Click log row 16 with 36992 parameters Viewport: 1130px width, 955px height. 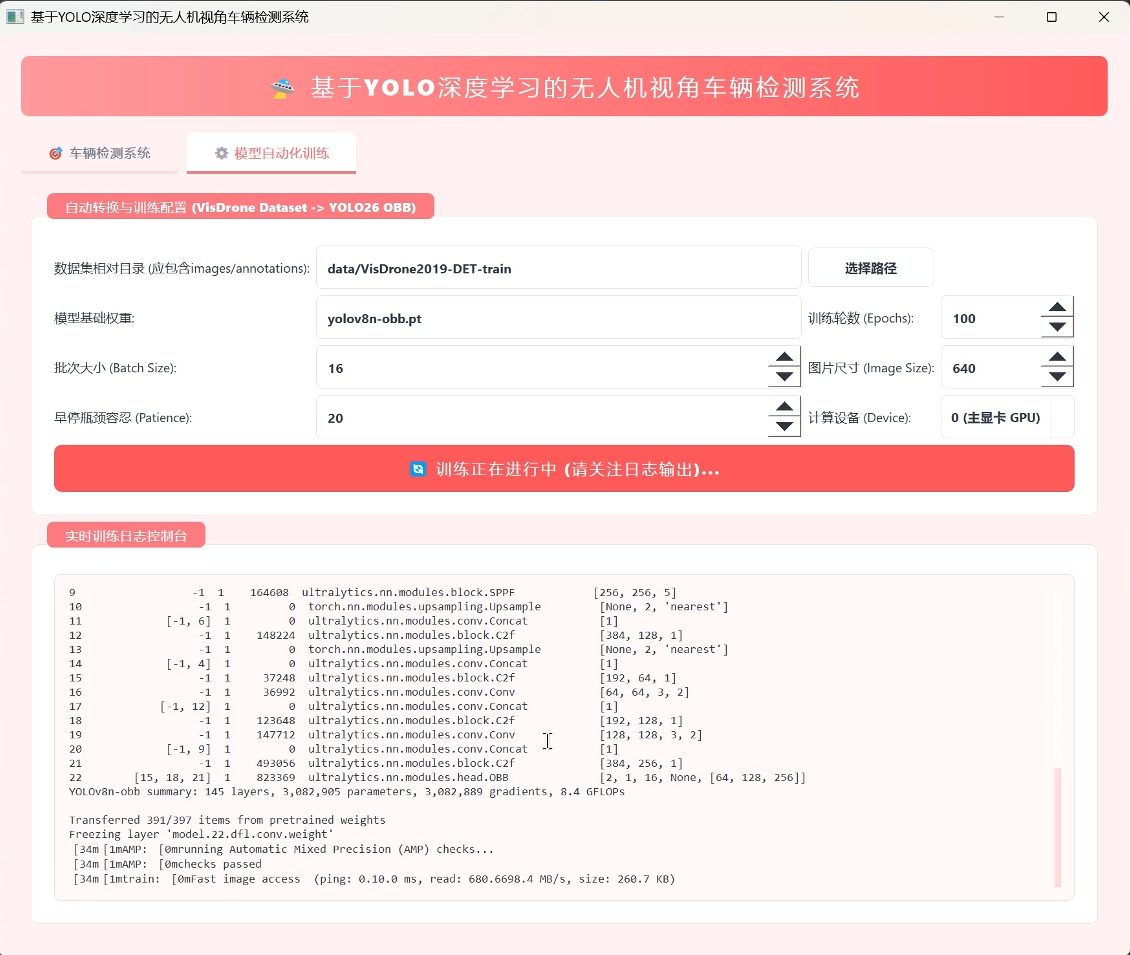click(379, 692)
